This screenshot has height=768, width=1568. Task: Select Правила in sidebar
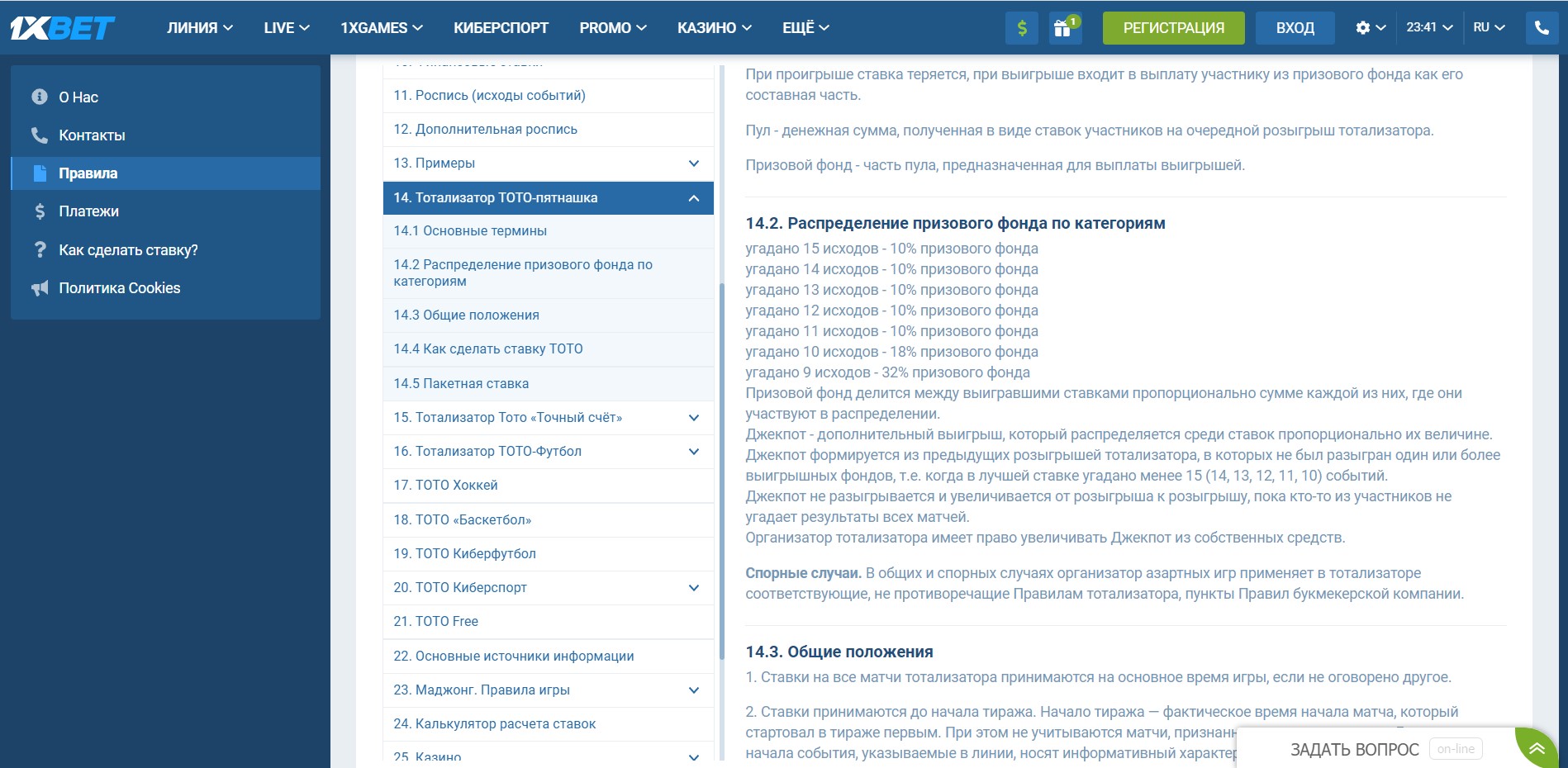[x=165, y=173]
